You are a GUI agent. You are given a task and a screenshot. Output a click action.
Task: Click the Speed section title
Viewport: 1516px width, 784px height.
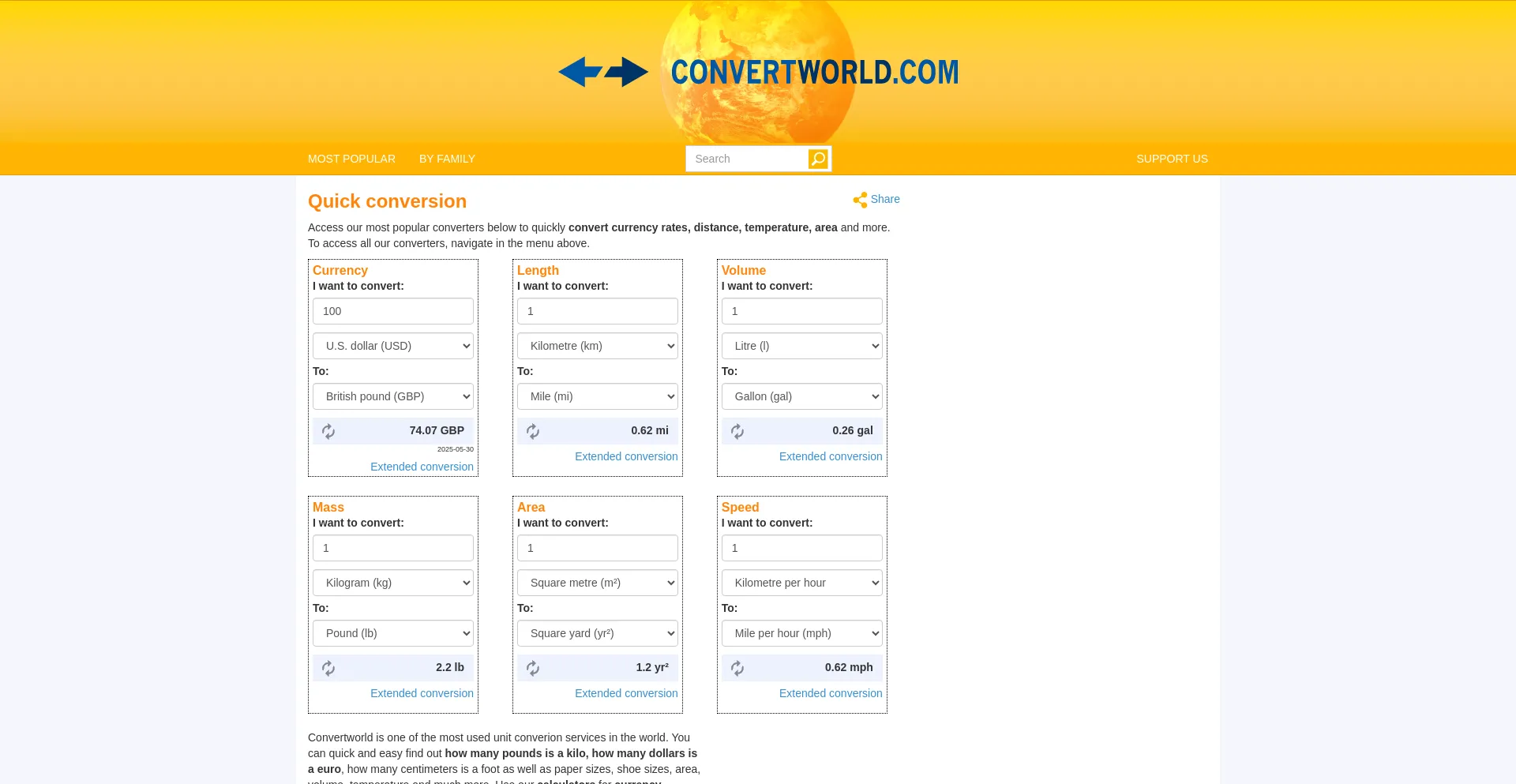tap(740, 507)
